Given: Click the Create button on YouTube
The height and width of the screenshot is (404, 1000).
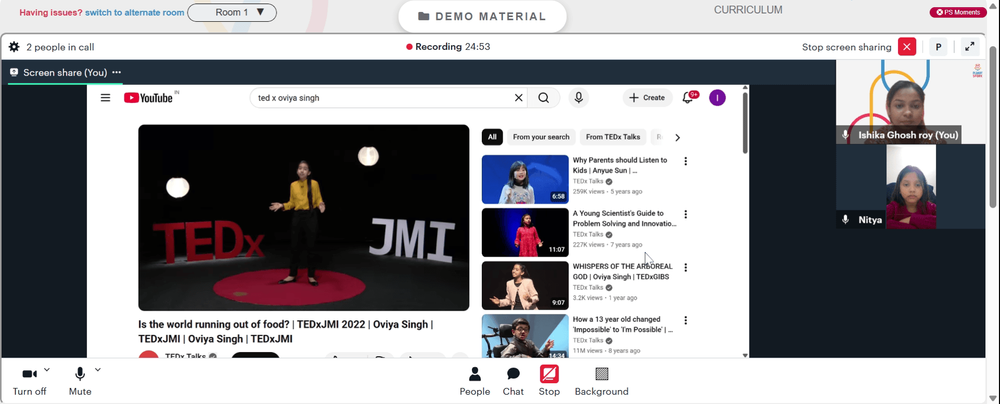Looking at the screenshot, I should pyautogui.click(x=647, y=98).
